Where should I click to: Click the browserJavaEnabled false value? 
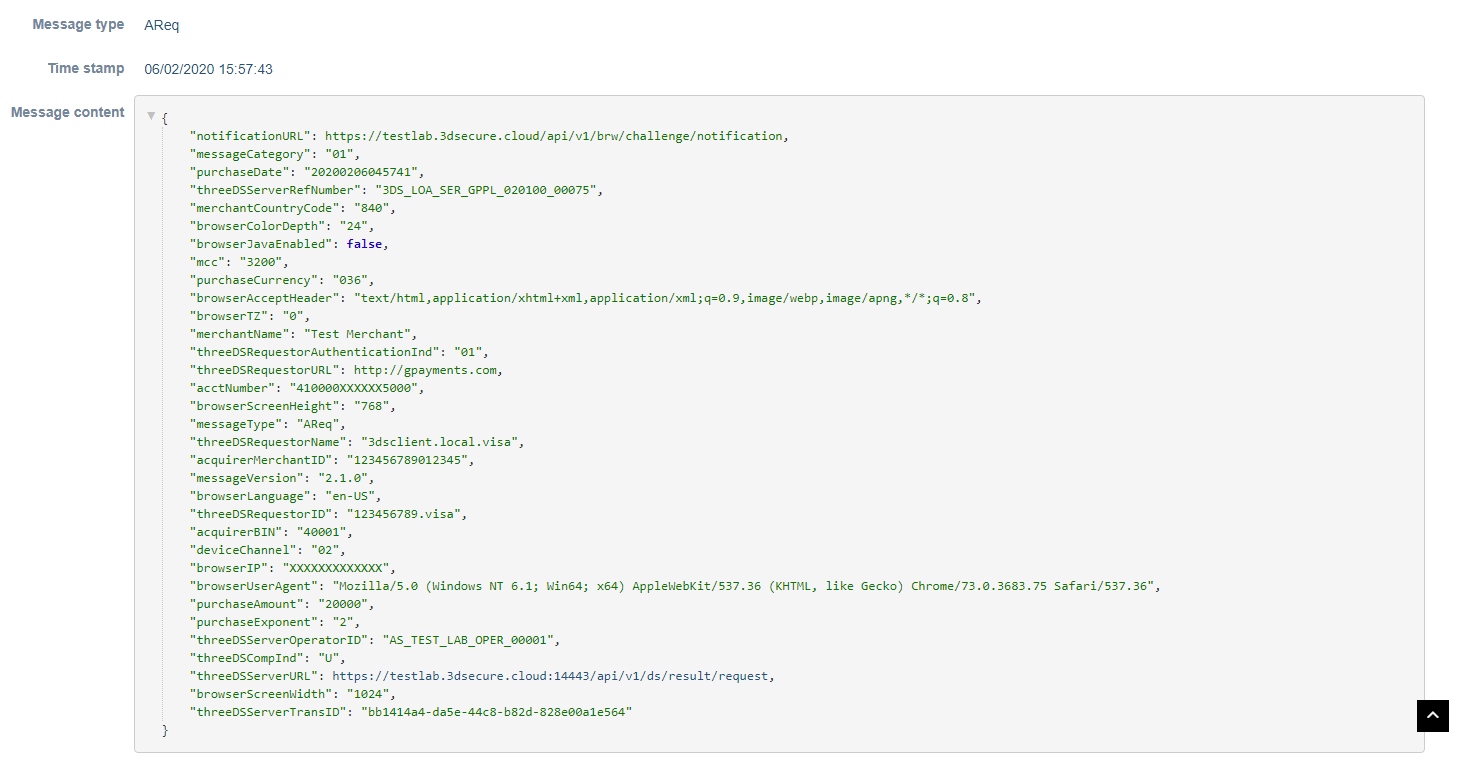tap(365, 244)
